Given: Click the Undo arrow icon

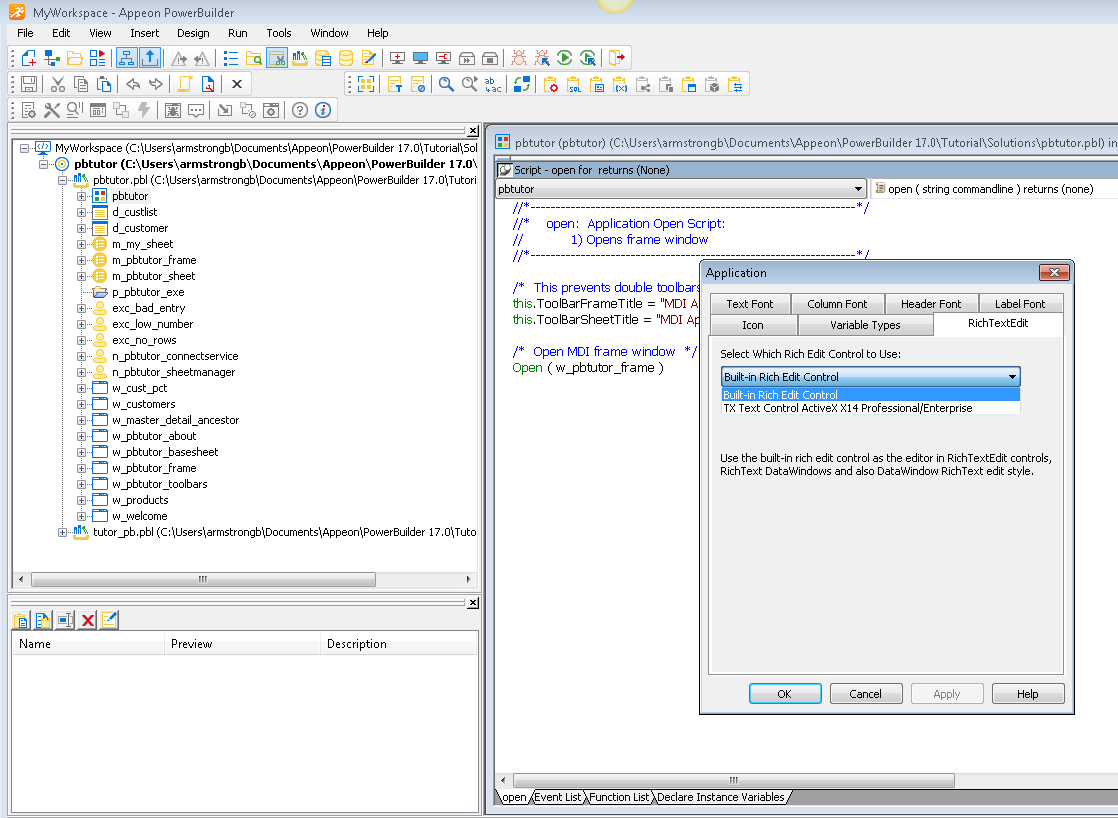Looking at the screenshot, I should [x=133, y=84].
